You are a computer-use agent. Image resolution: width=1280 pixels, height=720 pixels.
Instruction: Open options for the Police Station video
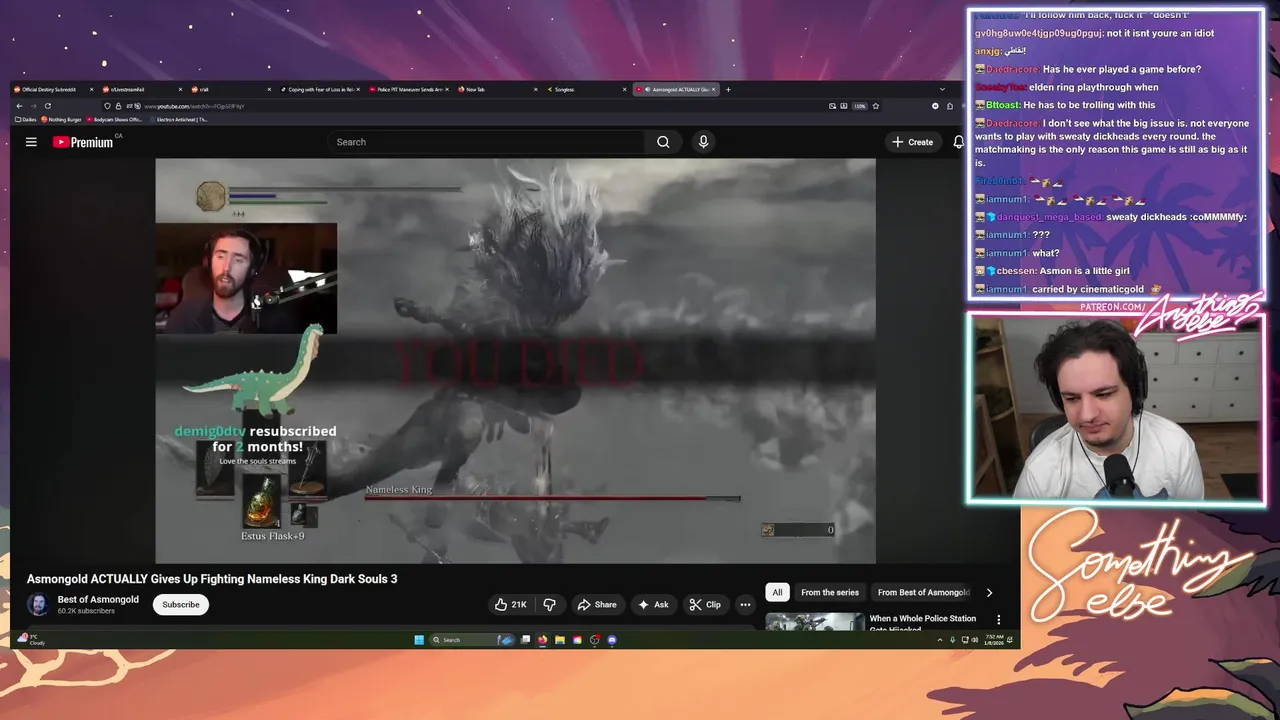tap(998, 620)
